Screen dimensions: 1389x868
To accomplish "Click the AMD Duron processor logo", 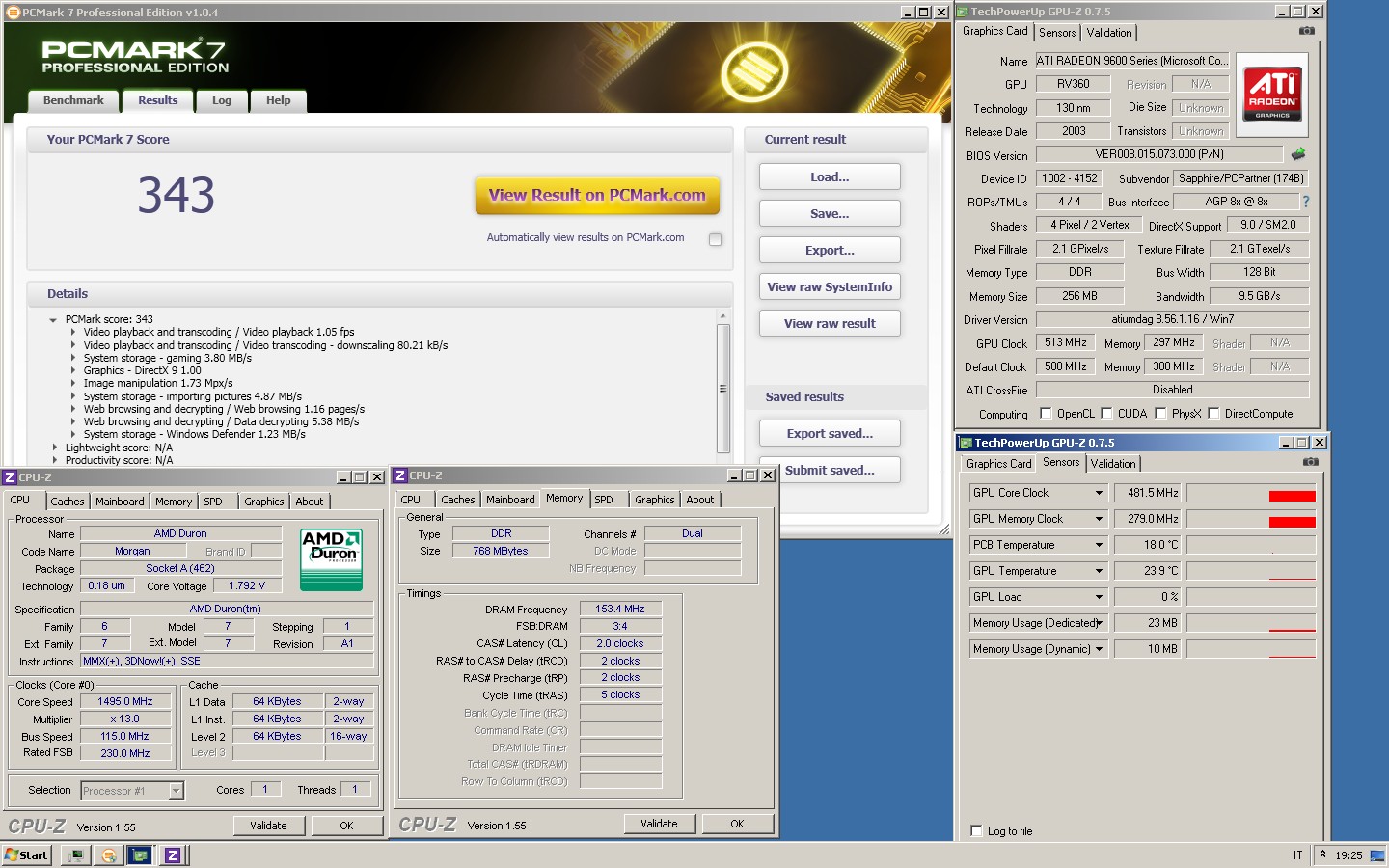I will pyautogui.click(x=331, y=559).
